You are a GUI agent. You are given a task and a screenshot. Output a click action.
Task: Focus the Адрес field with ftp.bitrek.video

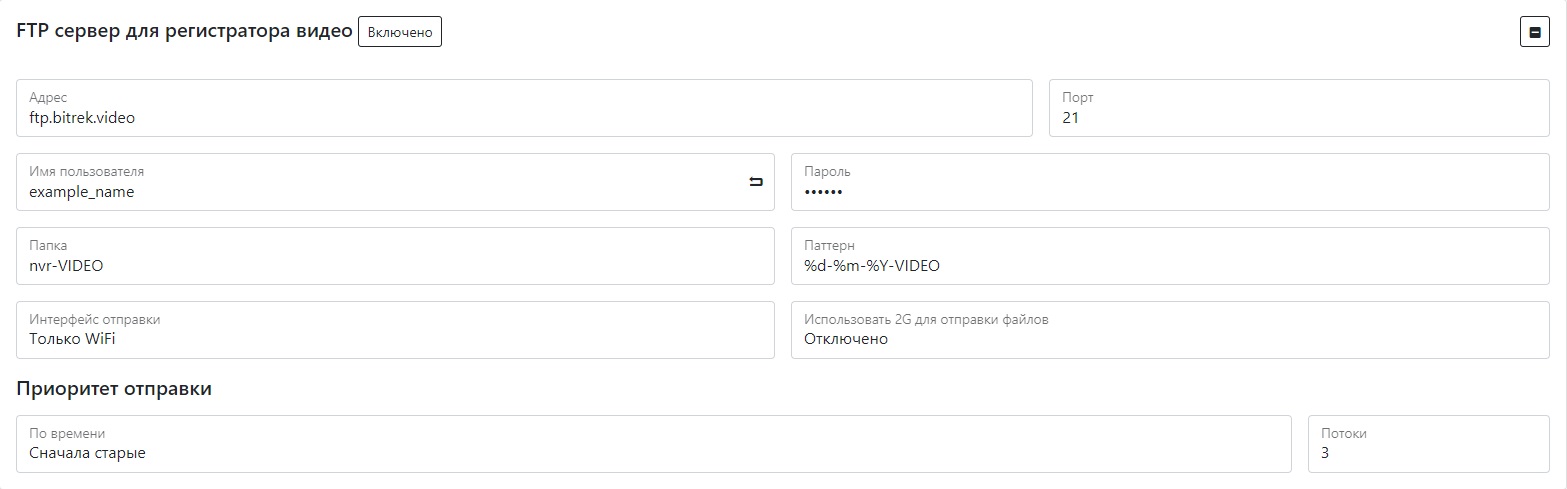[524, 108]
